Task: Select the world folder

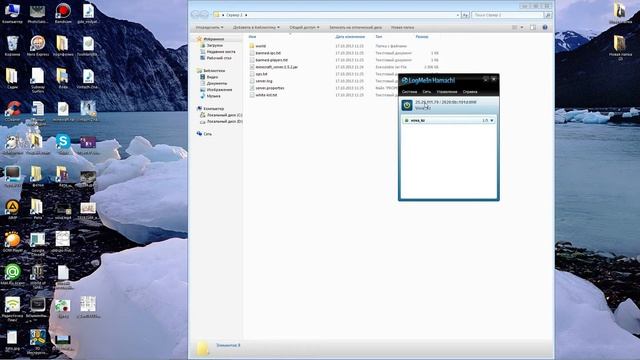Action: pos(260,46)
